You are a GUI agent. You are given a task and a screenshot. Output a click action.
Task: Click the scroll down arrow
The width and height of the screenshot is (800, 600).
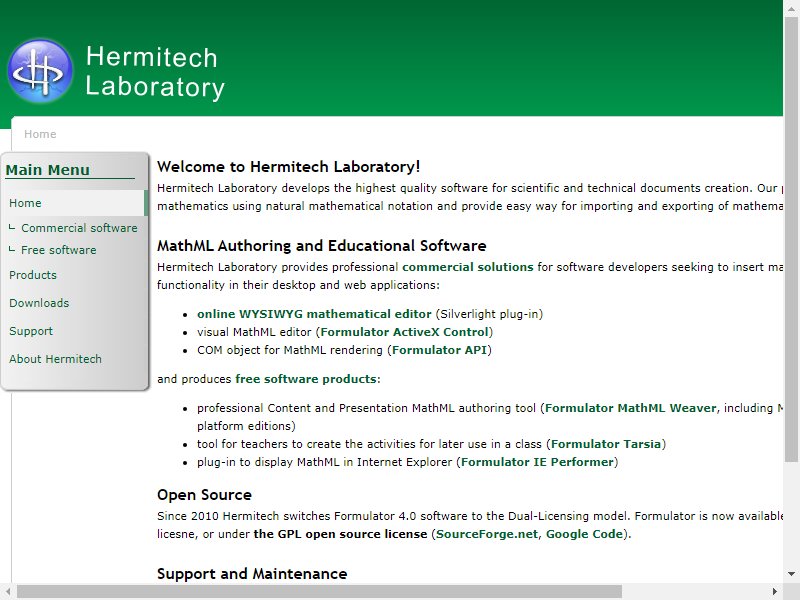pos(791,574)
